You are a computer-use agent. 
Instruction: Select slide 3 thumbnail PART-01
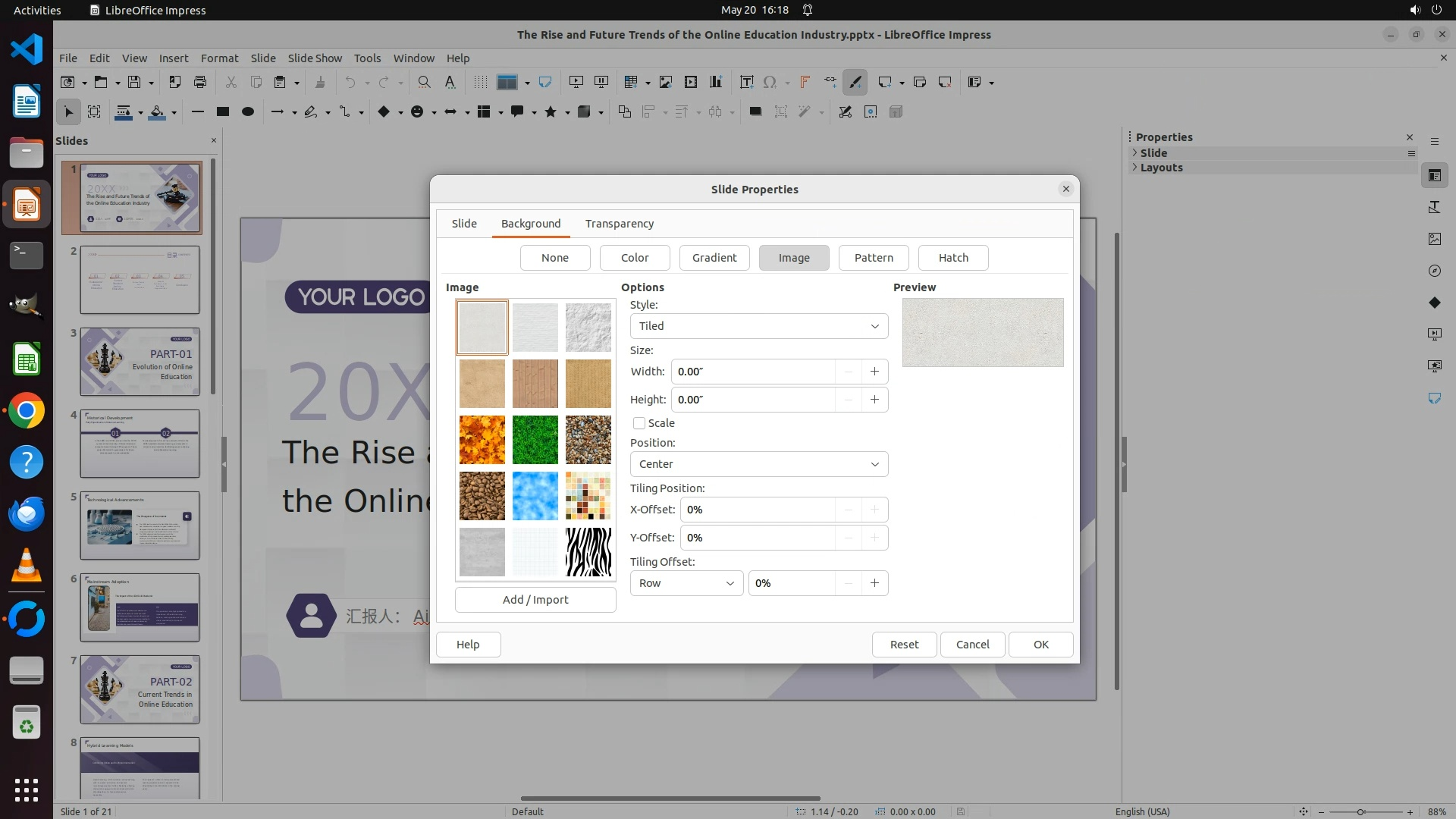click(140, 362)
